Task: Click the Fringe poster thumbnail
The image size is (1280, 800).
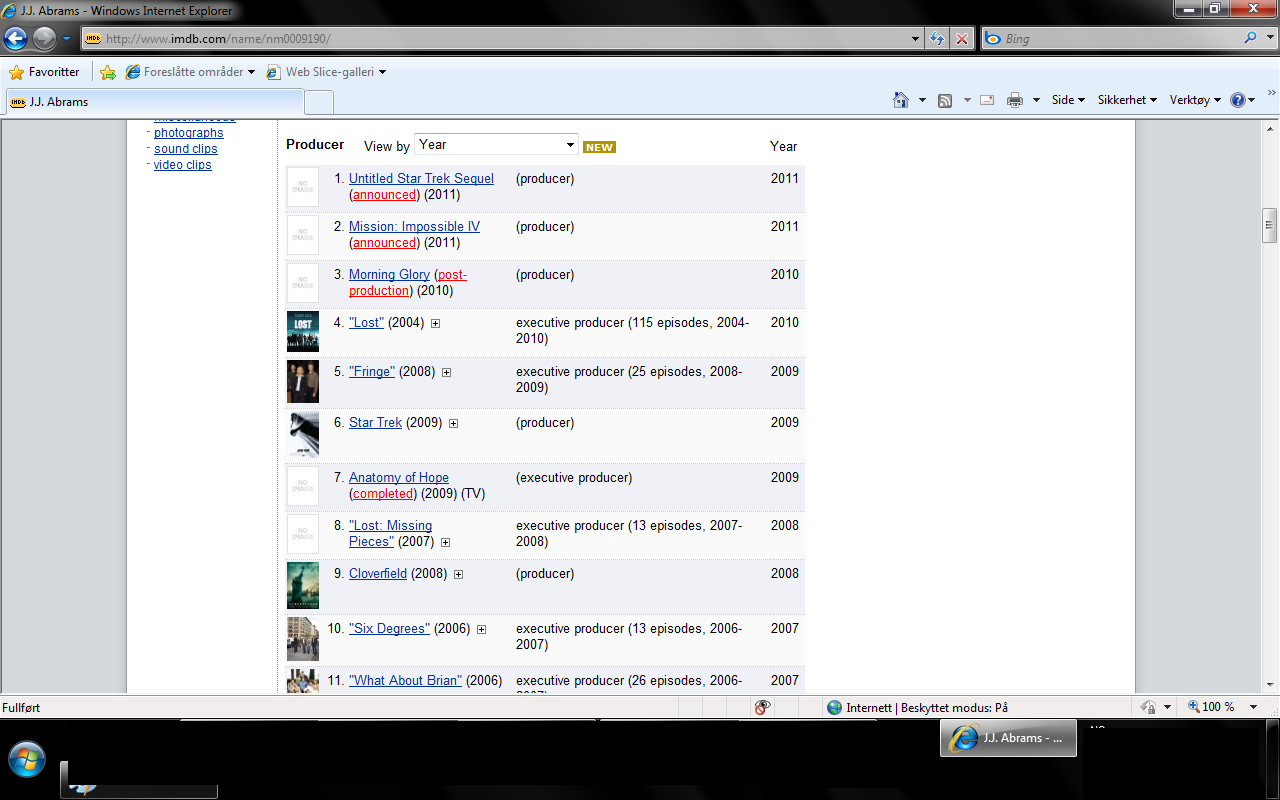Action: pyautogui.click(x=303, y=382)
